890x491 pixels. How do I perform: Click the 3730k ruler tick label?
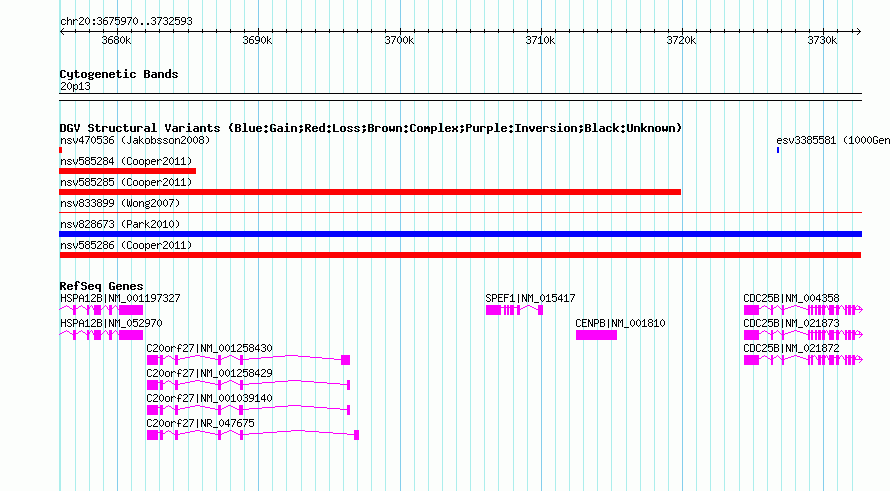[822, 40]
